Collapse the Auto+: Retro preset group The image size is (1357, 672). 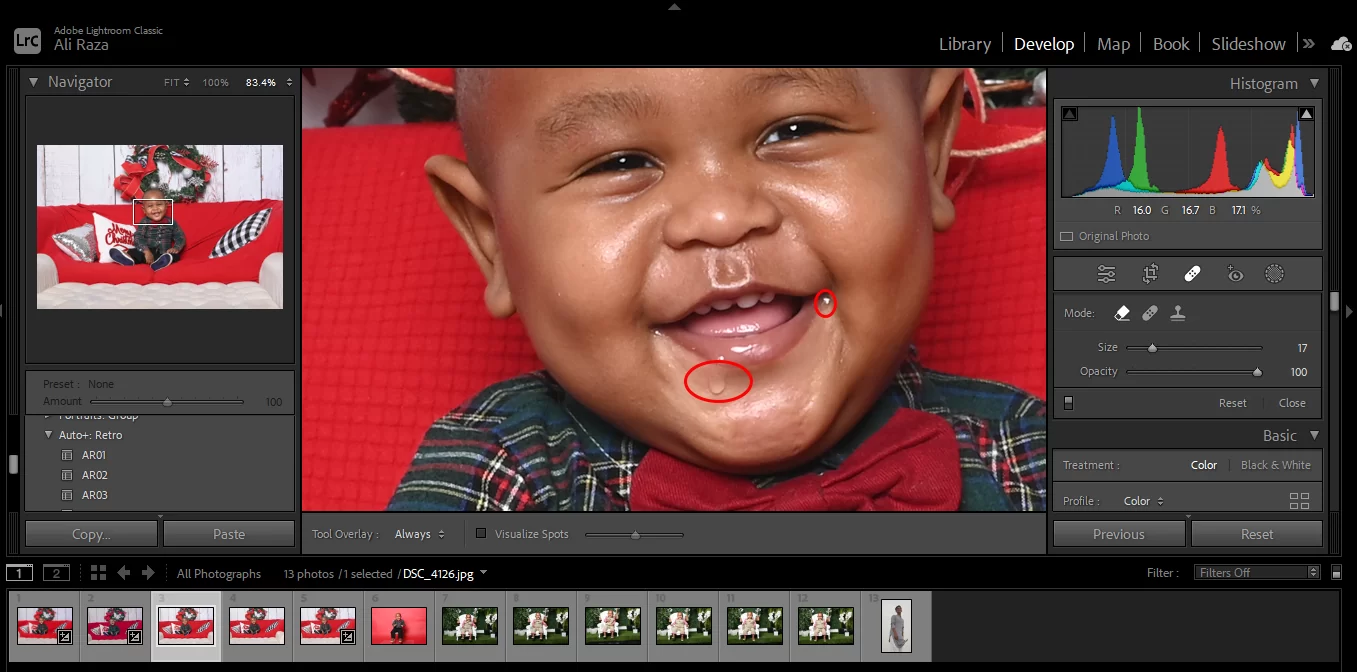pyautogui.click(x=48, y=435)
